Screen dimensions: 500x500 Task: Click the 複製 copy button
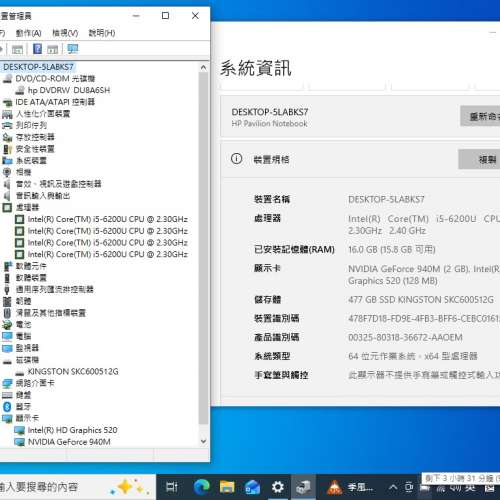coord(479,160)
